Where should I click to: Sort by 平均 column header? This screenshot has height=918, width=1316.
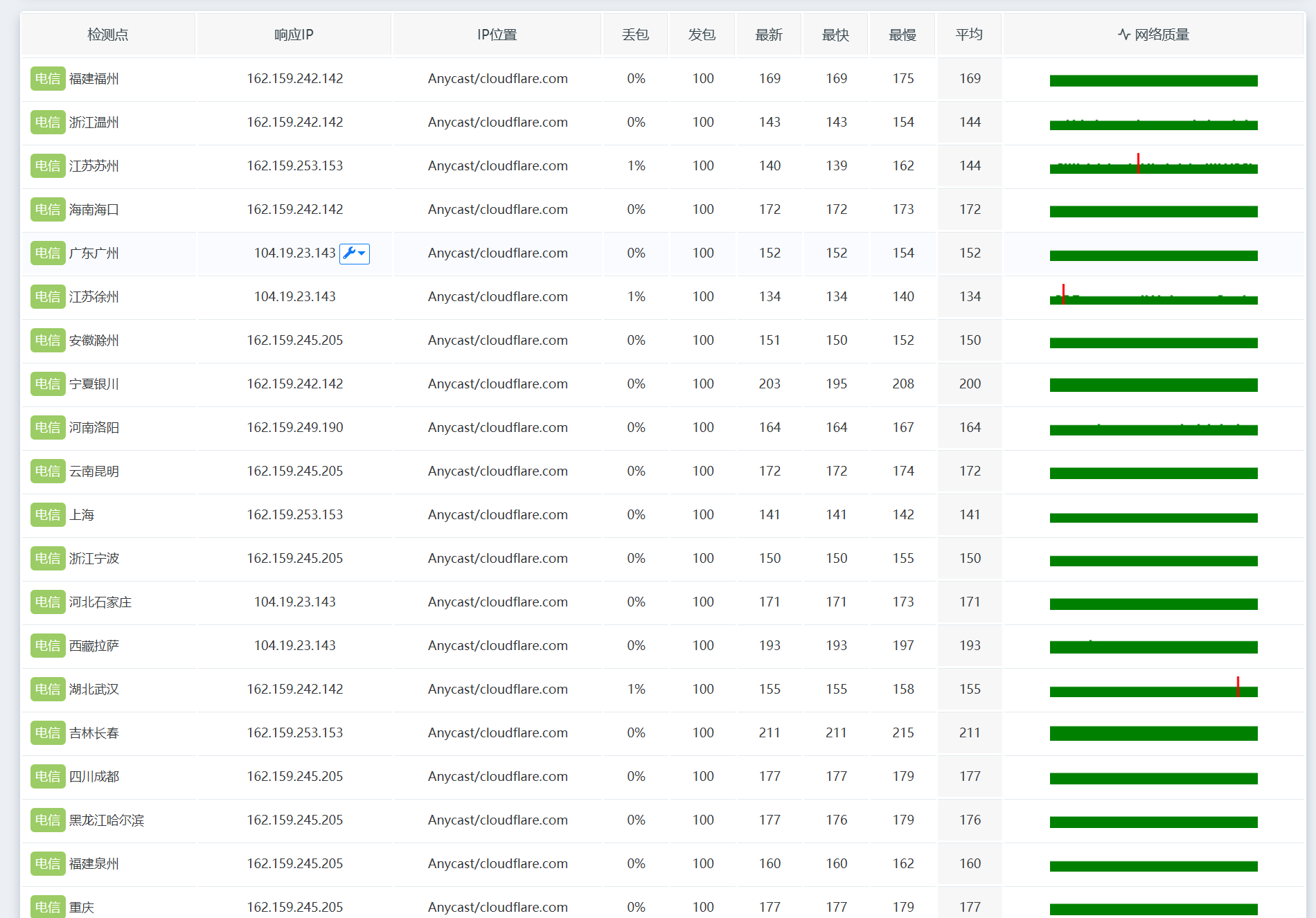(x=969, y=35)
